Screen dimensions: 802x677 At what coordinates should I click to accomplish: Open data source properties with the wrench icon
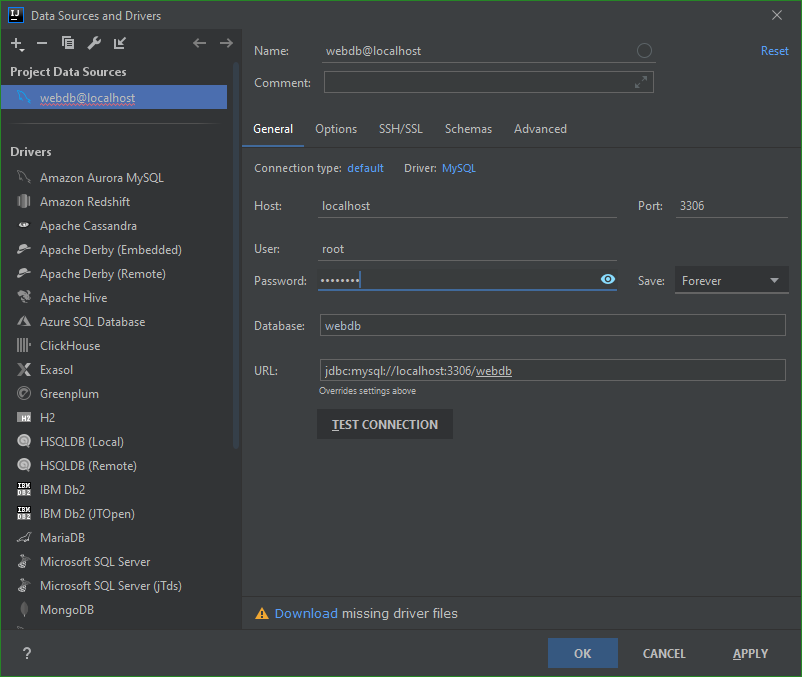pos(93,43)
